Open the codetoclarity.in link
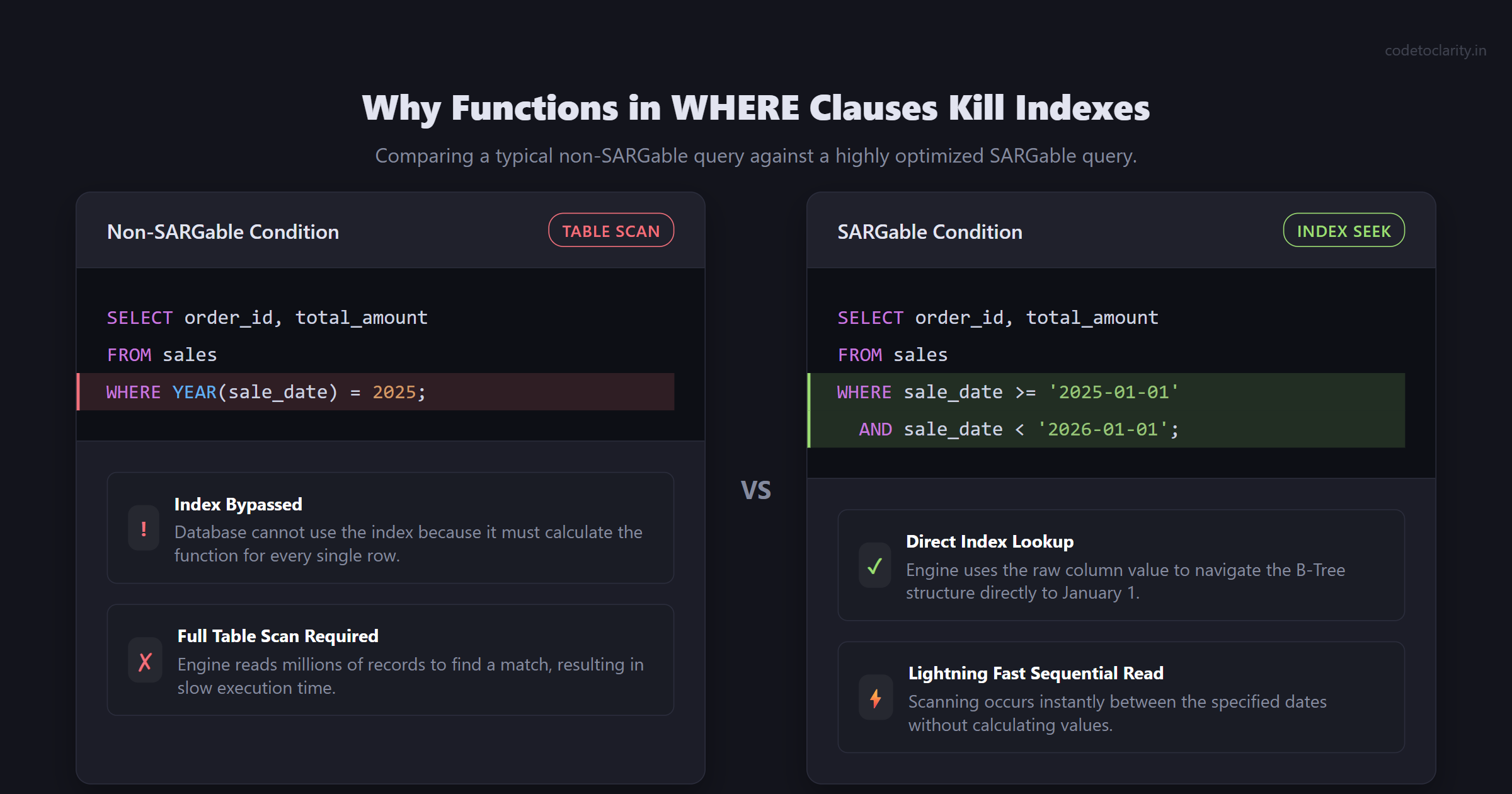1512x794 pixels. coord(1435,50)
